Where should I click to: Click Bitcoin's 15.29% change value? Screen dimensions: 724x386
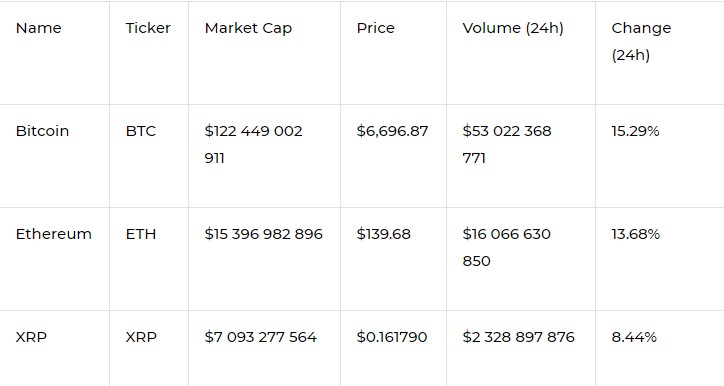(x=635, y=132)
